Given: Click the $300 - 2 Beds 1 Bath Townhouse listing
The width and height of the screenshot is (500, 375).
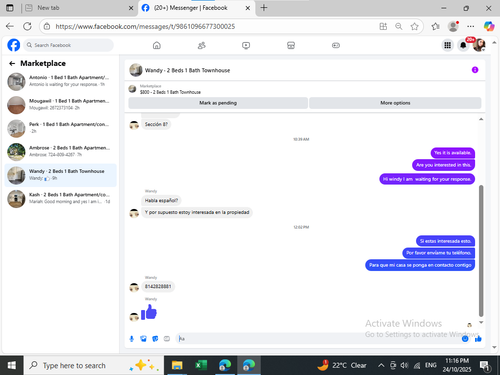Looking at the screenshot, I should [170, 92].
